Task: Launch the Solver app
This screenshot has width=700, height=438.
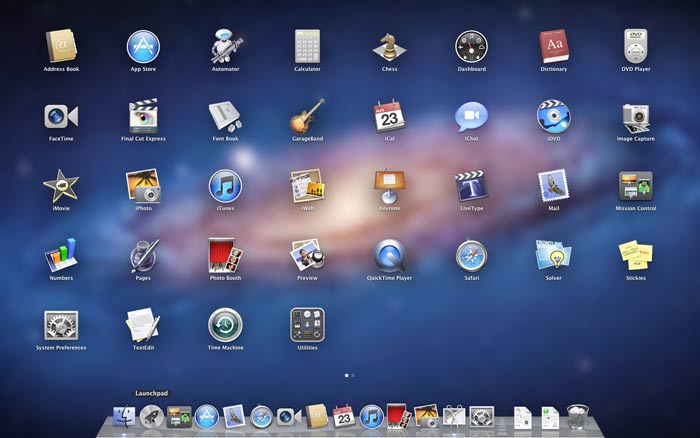Action: click(x=554, y=255)
